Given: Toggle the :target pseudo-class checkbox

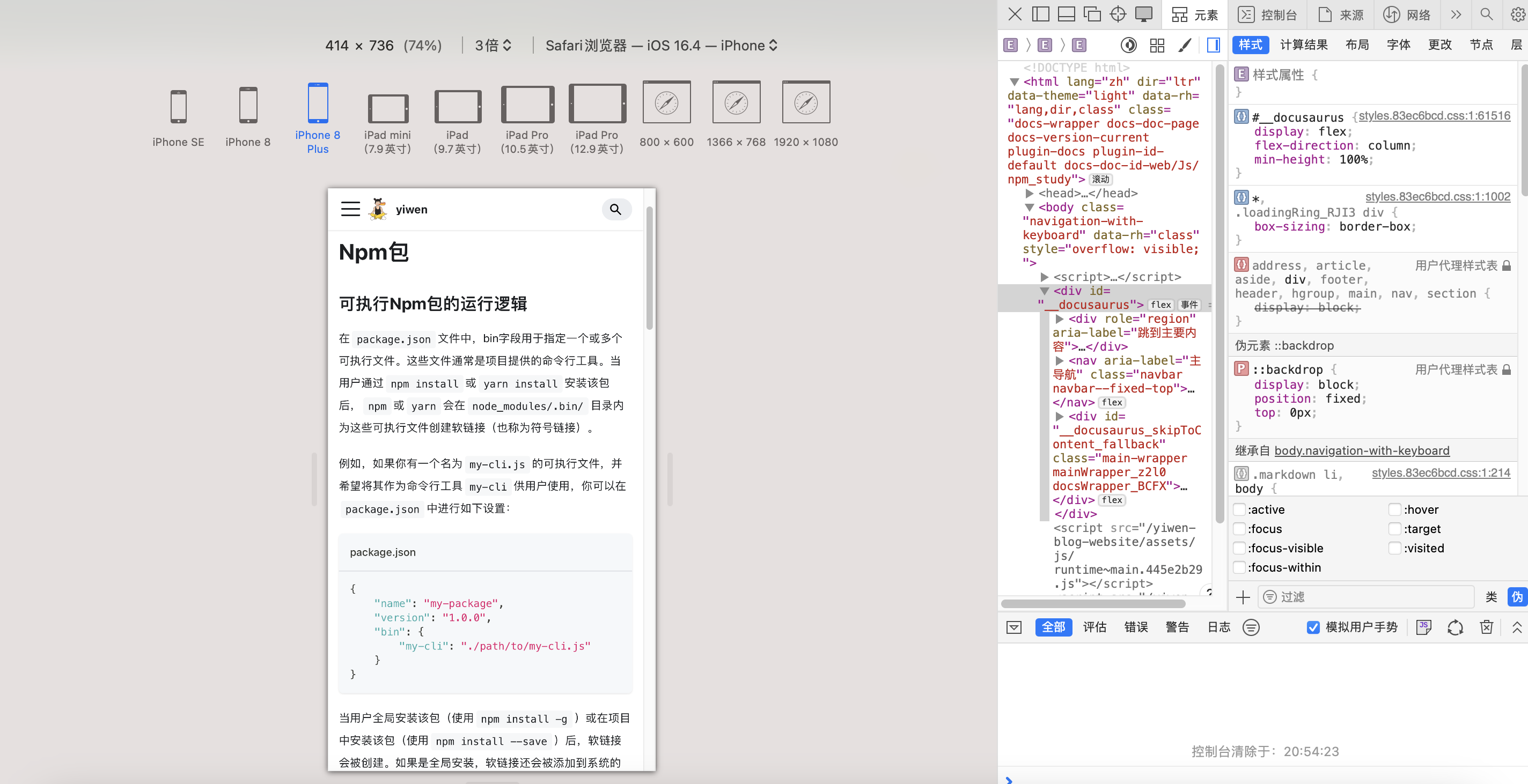Looking at the screenshot, I should (x=1394, y=528).
